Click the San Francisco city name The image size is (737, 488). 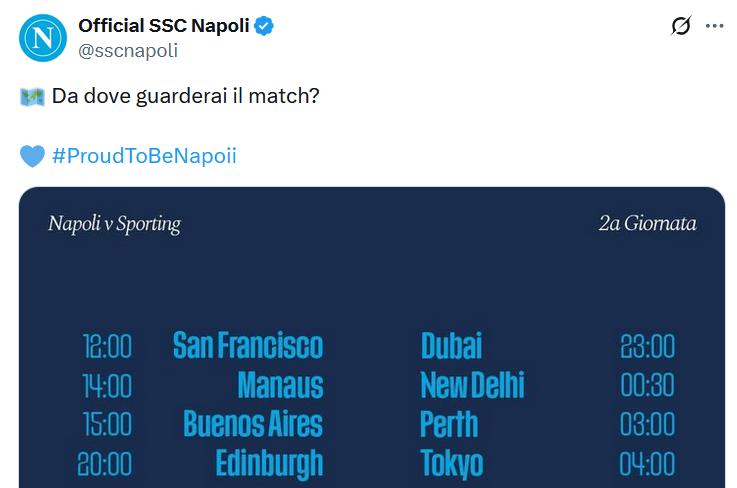pyautogui.click(x=248, y=346)
